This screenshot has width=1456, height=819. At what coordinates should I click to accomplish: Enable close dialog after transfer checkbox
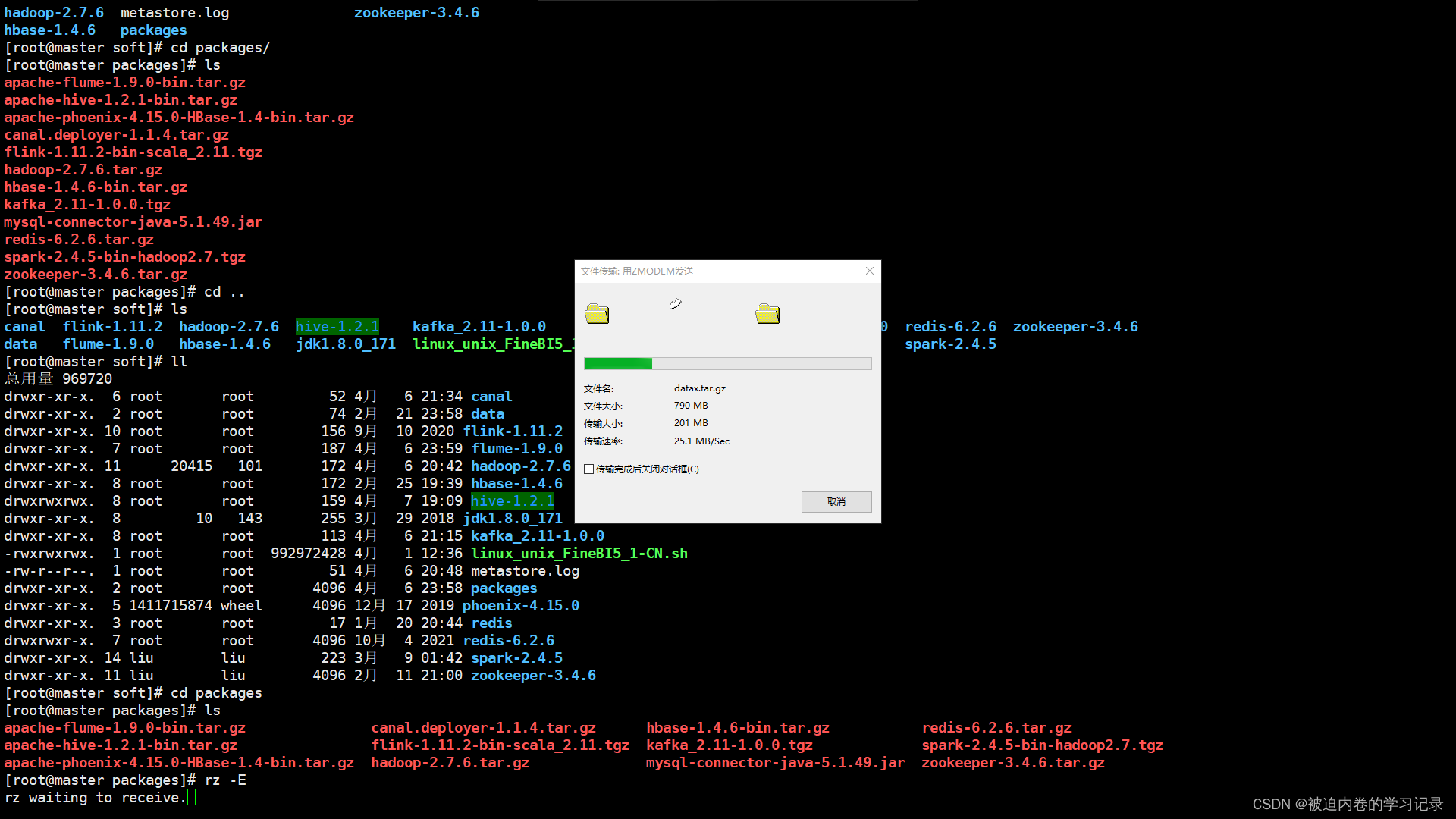tap(589, 469)
